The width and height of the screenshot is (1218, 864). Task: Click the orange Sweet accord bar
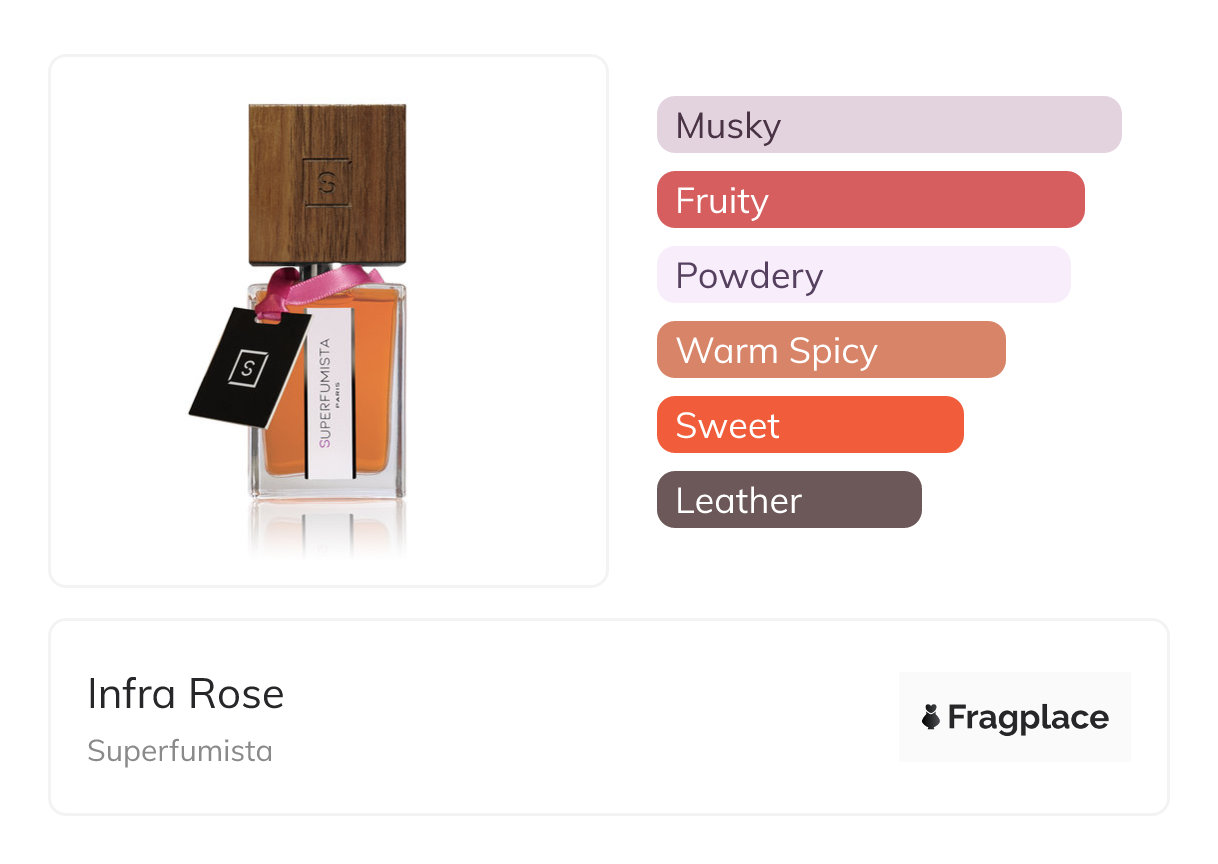(810, 425)
